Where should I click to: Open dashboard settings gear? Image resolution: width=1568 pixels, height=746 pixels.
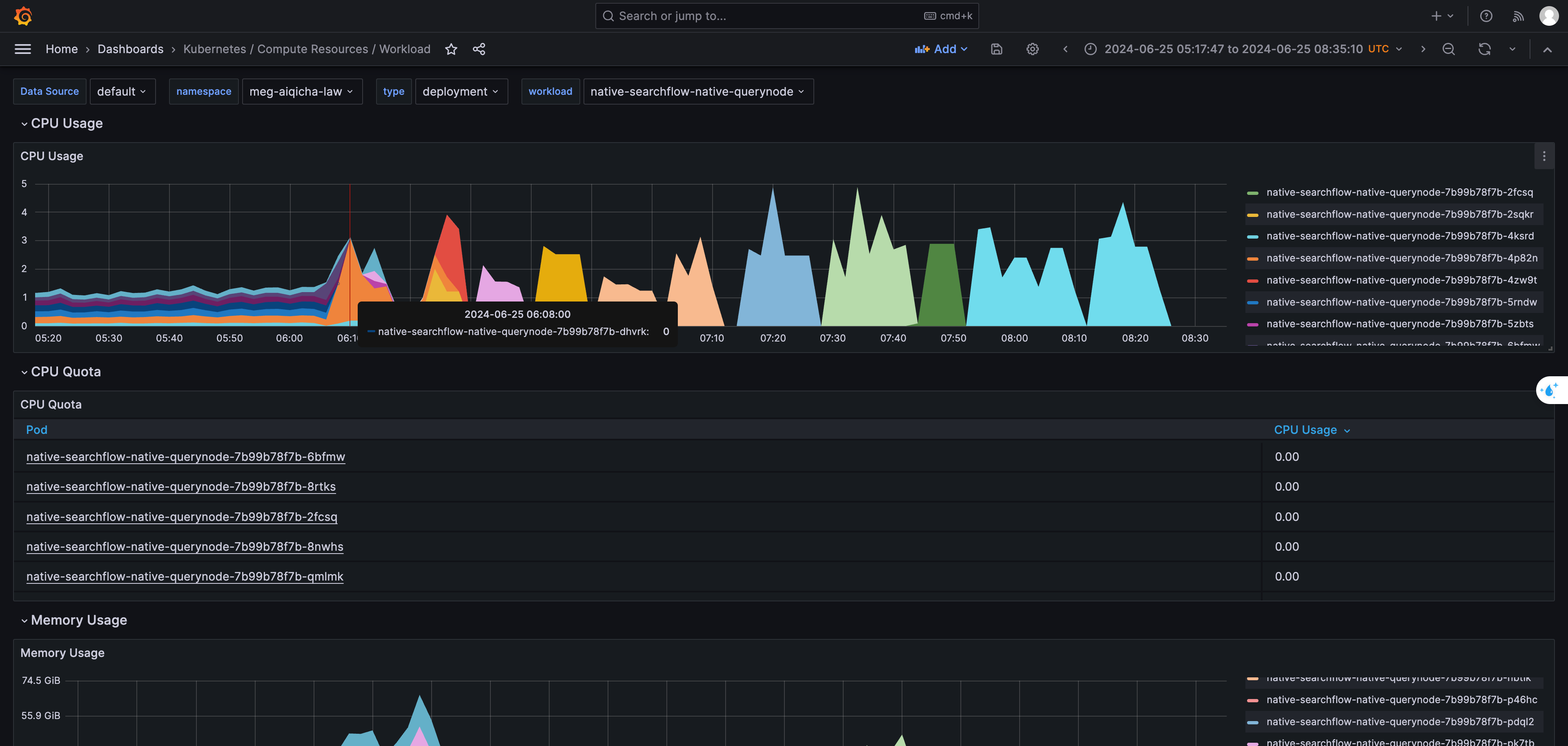tap(1032, 49)
